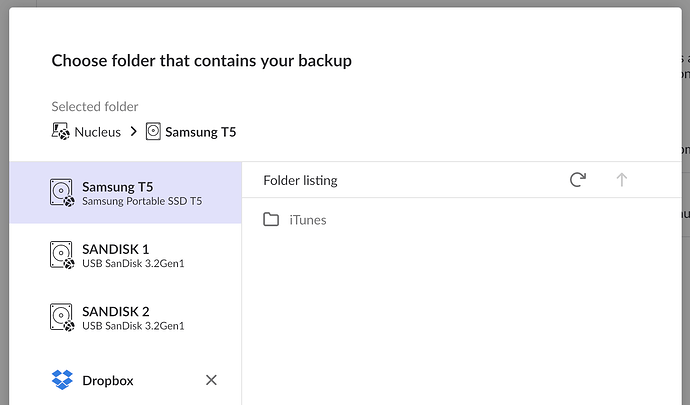Click 'USB SanDisk 3.2Gen1' under SANDISK 1
The height and width of the screenshot is (405, 690).
pos(133,264)
